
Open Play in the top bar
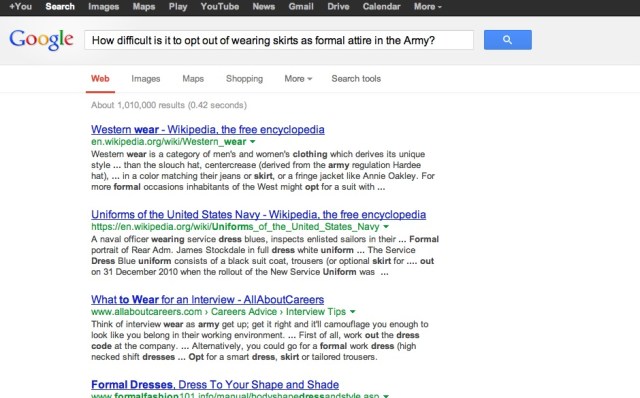[x=178, y=7]
